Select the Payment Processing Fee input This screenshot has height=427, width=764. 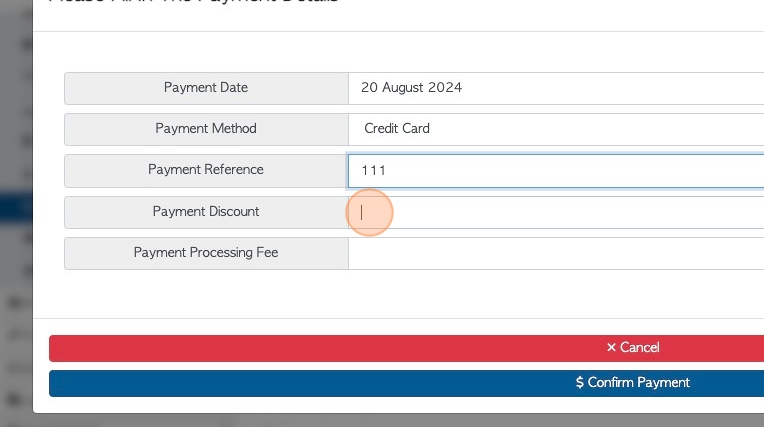pos(556,253)
